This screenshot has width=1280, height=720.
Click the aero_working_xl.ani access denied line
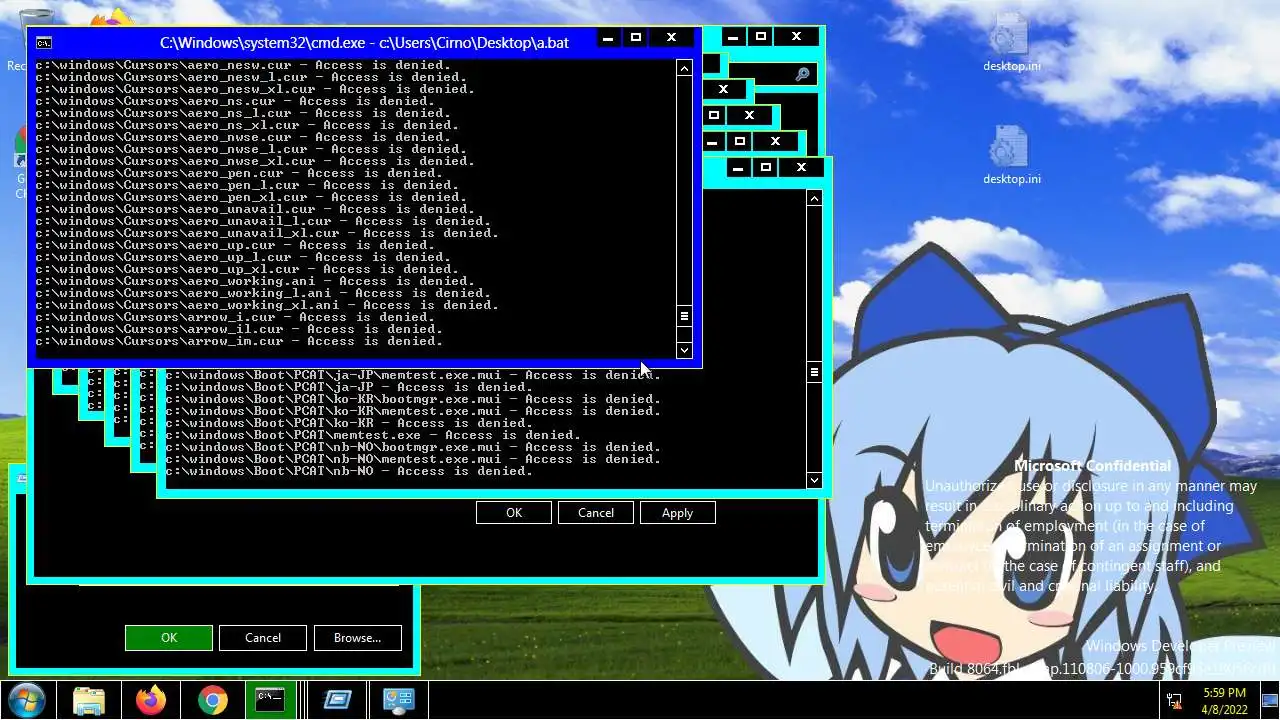pos(267,305)
